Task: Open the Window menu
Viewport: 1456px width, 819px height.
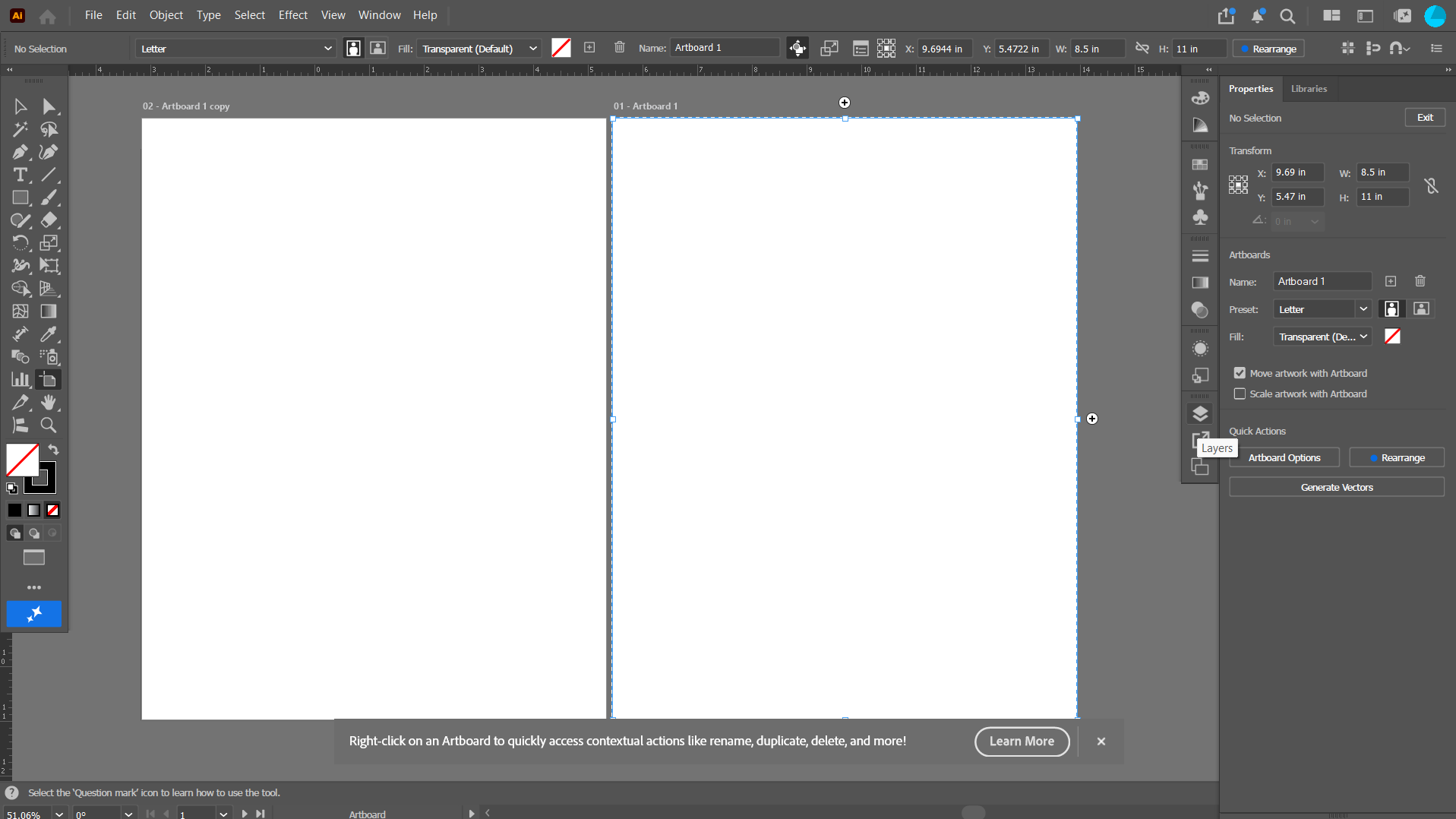Action: pyautogui.click(x=379, y=15)
